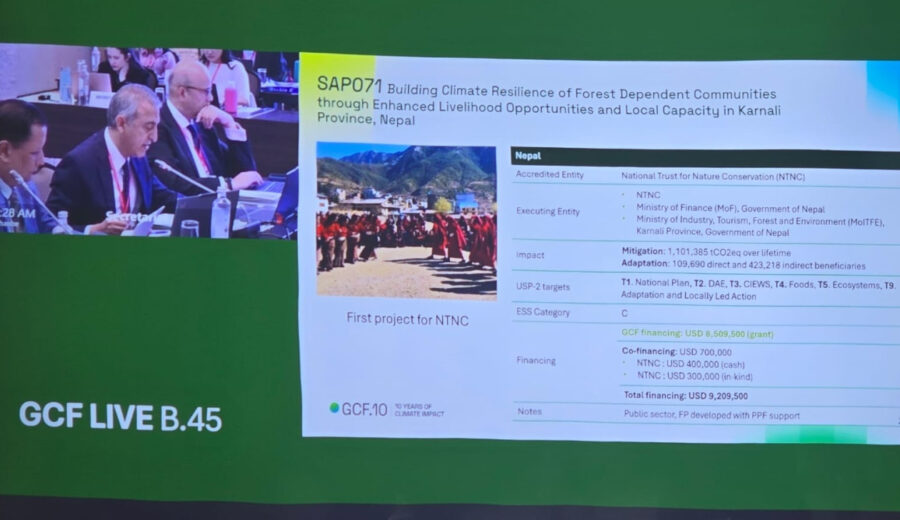Click 'Total financing: USD 9,209,500'
Image resolution: width=900 pixels, height=520 pixels.
click(x=686, y=395)
